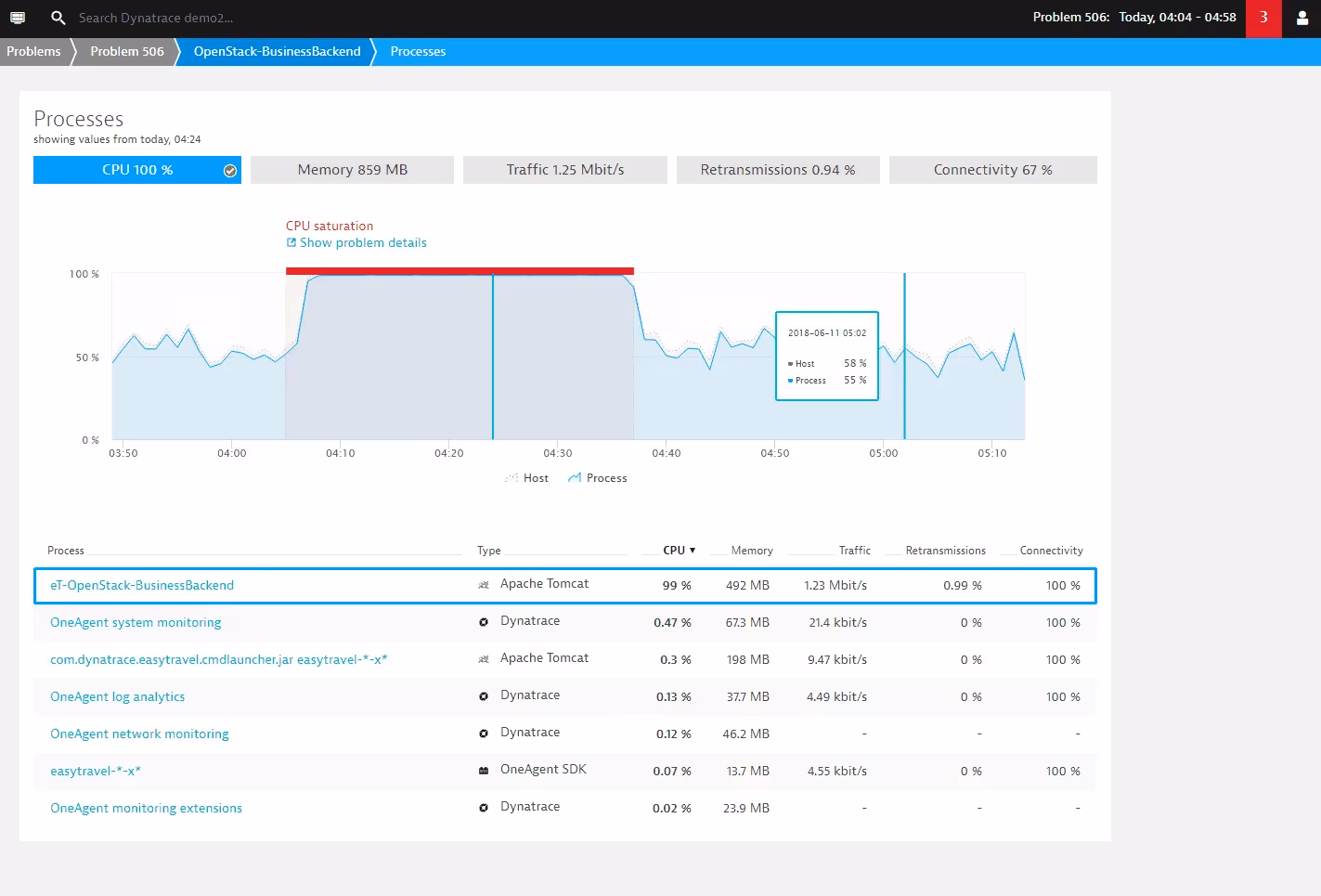Click the 0.47 % CPU value
The height and width of the screenshot is (896, 1321).
tap(672, 622)
